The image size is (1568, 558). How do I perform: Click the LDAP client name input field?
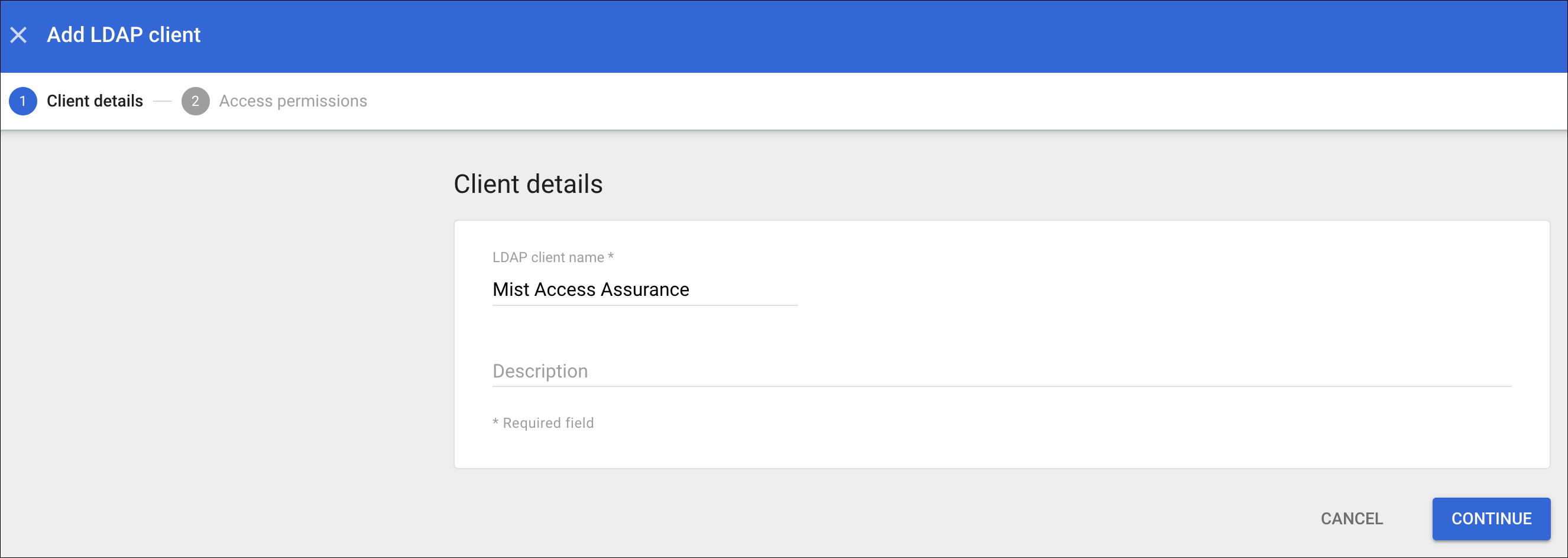[644, 290]
